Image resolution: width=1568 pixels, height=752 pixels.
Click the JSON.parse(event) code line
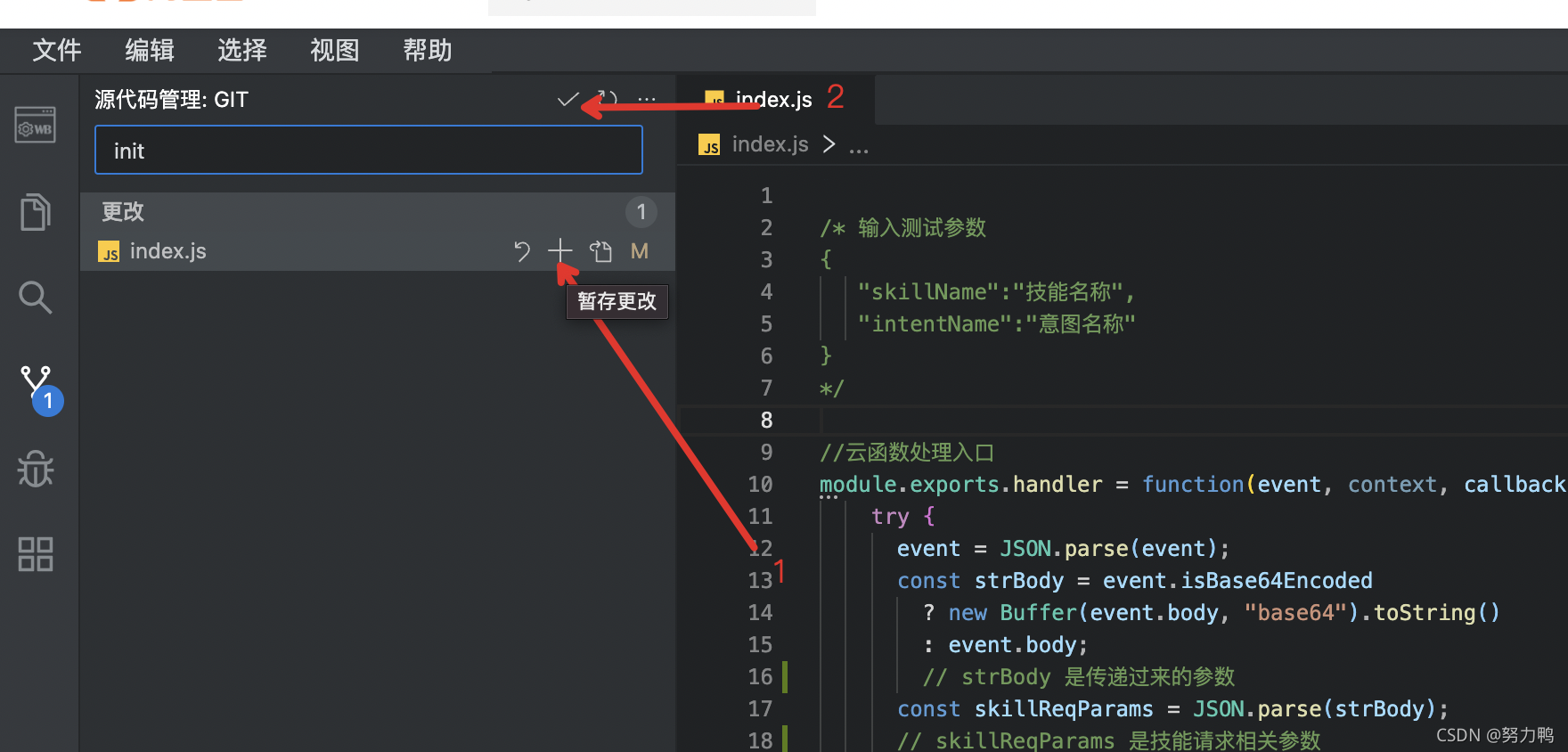[1063, 549]
